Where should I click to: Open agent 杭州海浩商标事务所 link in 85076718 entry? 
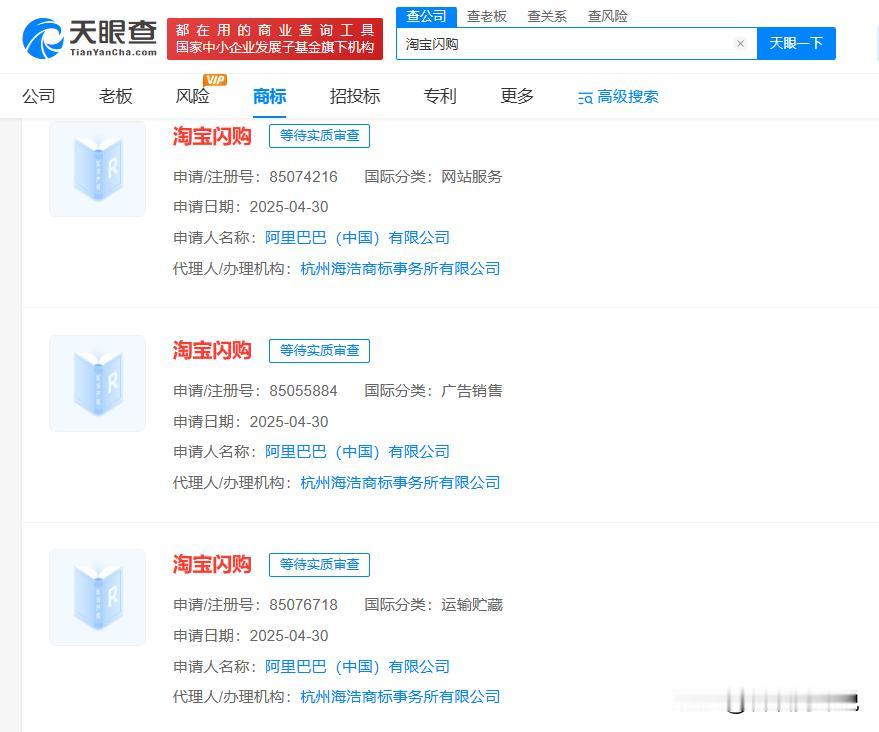tap(400, 697)
